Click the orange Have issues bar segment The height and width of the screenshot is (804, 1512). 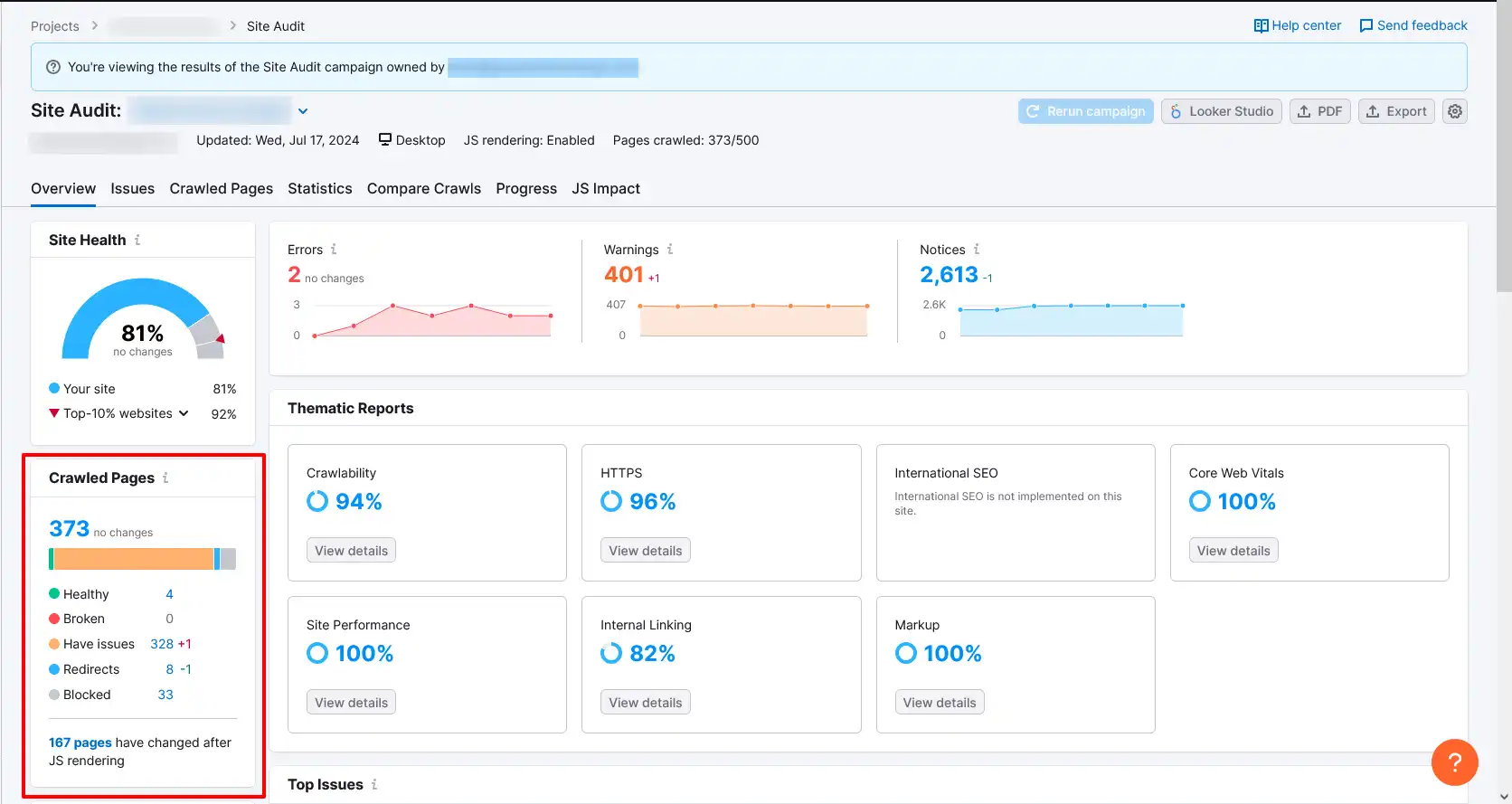134,559
